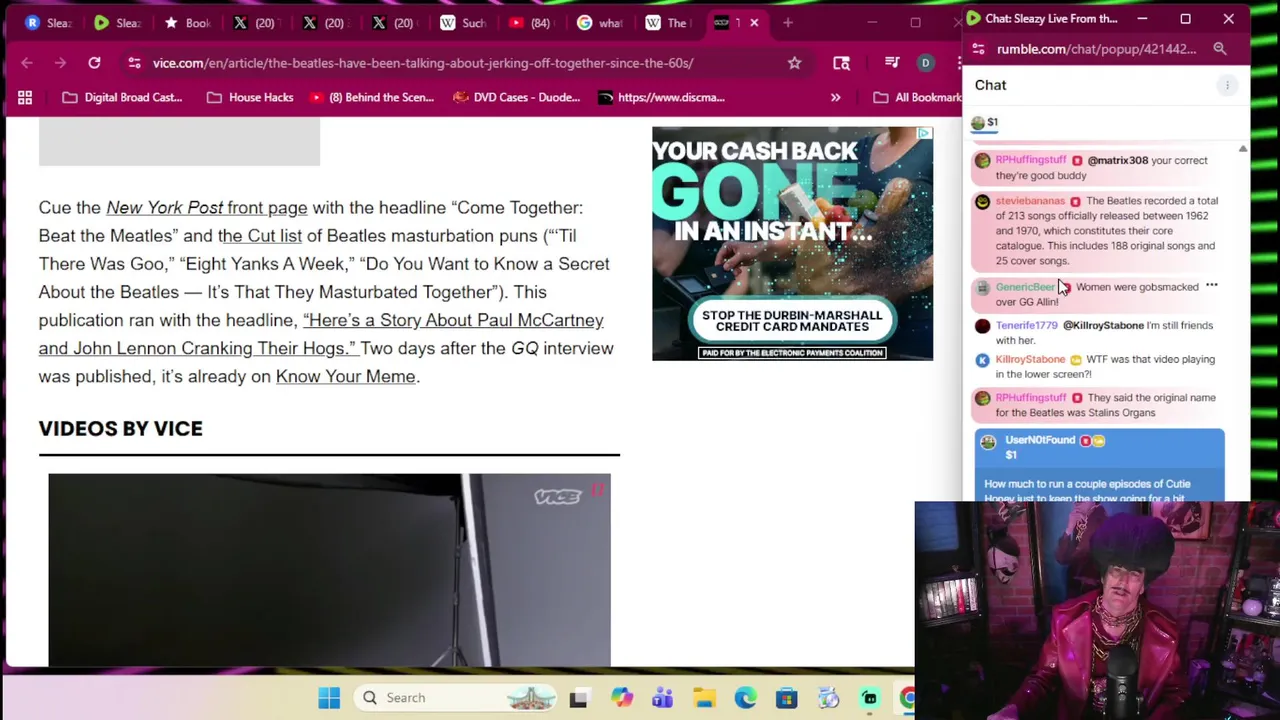
Task: Go forward in browser history
Action: (x=60, y=63)
